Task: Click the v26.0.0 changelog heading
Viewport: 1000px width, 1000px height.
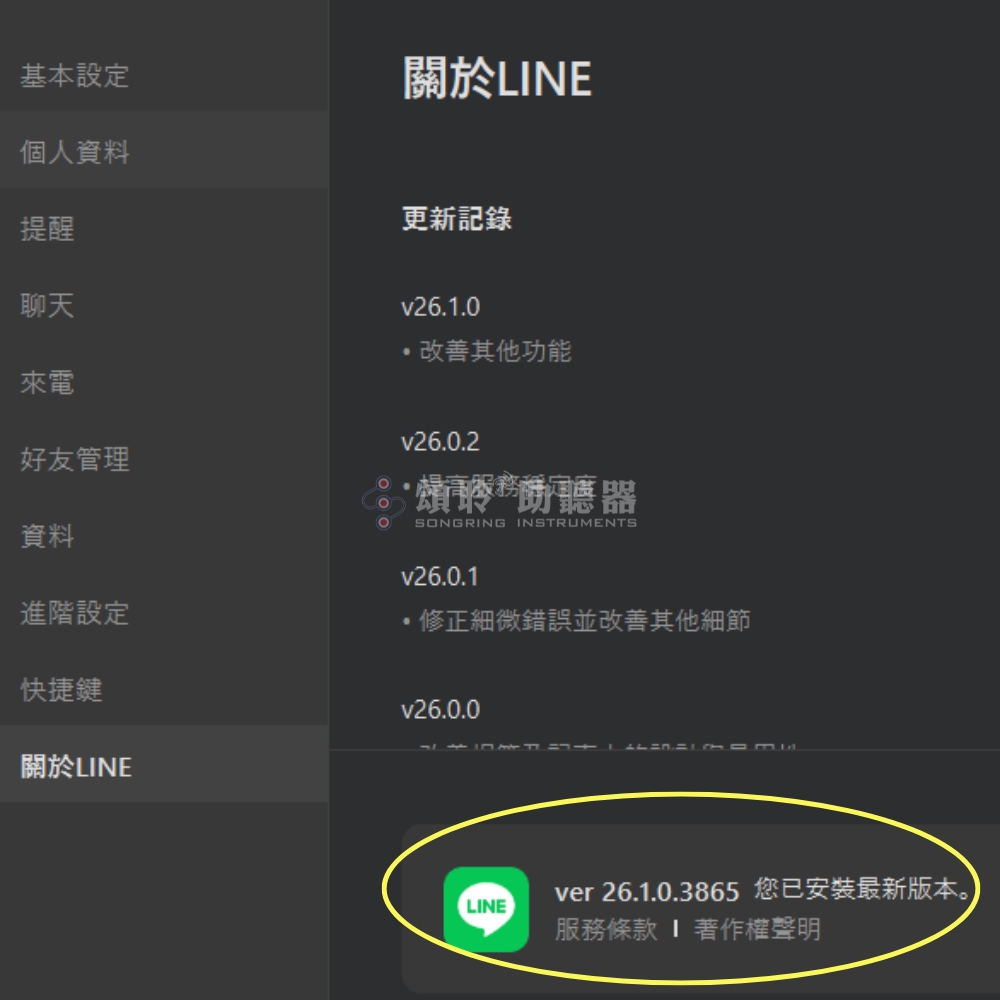Action: click(x=440, y=709)
